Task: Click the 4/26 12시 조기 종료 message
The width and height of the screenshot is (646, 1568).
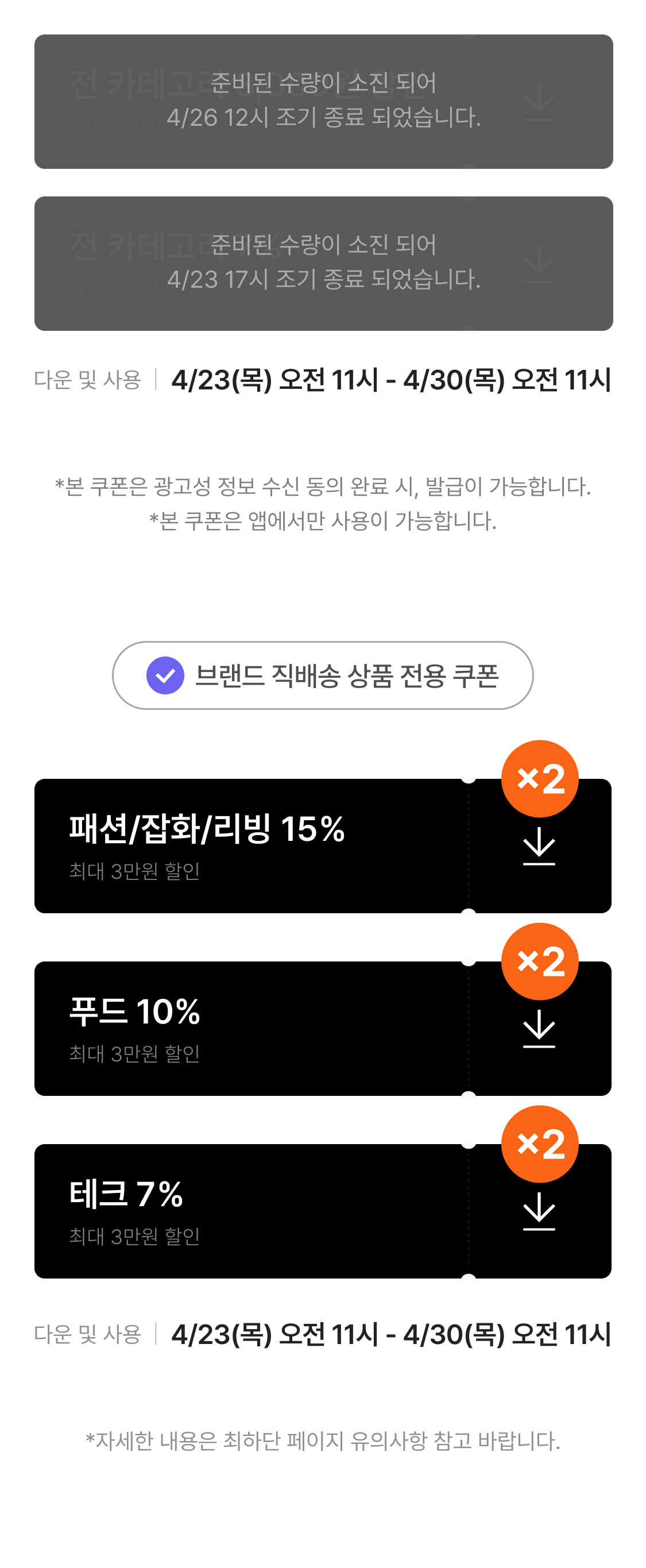Action: pos(324,117)
